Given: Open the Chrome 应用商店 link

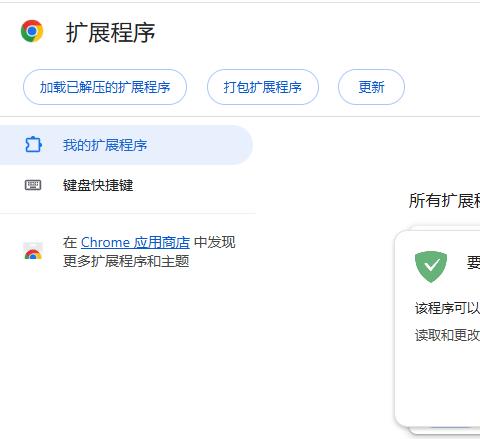Looking at the screenshot, I should 135,242.
